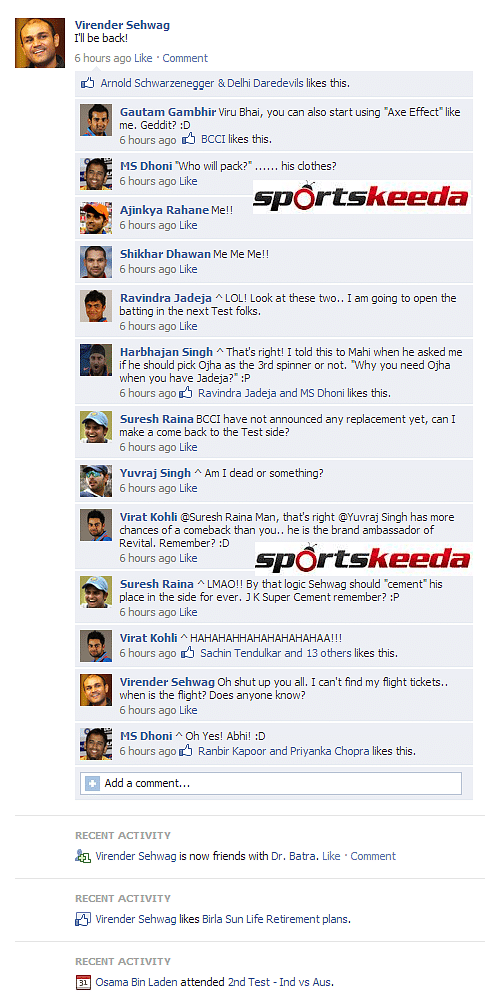Click in the Add a comment field

(271, 783)
